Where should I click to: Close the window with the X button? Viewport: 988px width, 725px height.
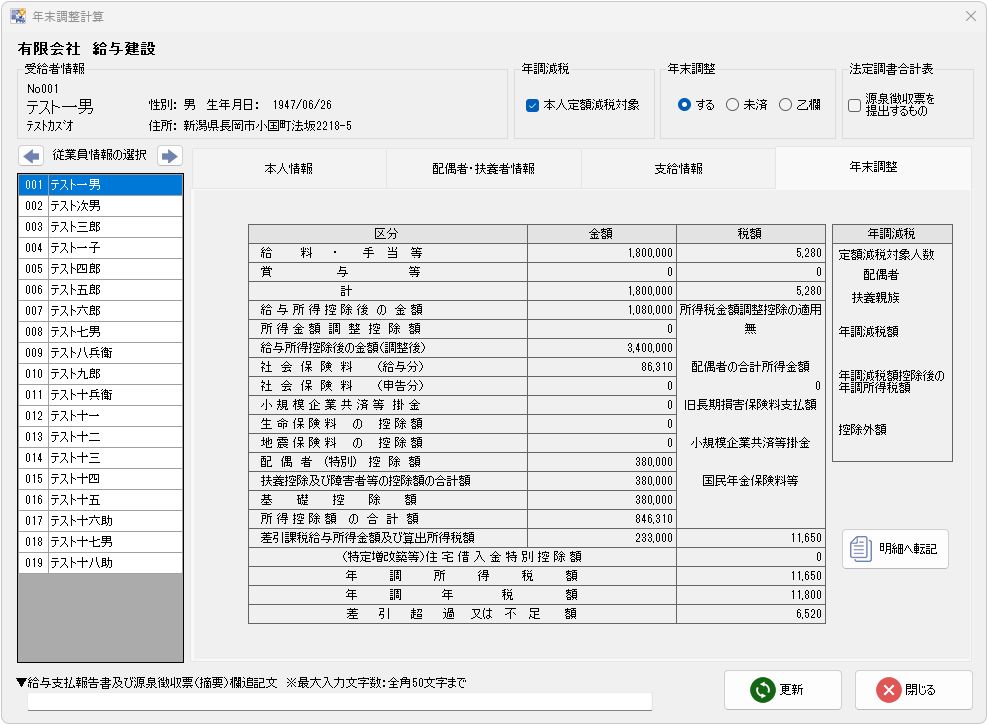970,16
